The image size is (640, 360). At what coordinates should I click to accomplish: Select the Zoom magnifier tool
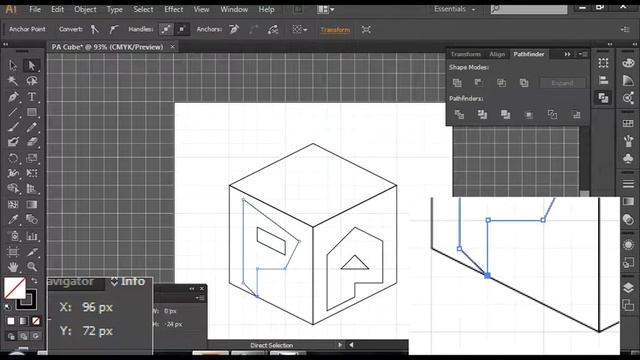[x=31, y=267]
